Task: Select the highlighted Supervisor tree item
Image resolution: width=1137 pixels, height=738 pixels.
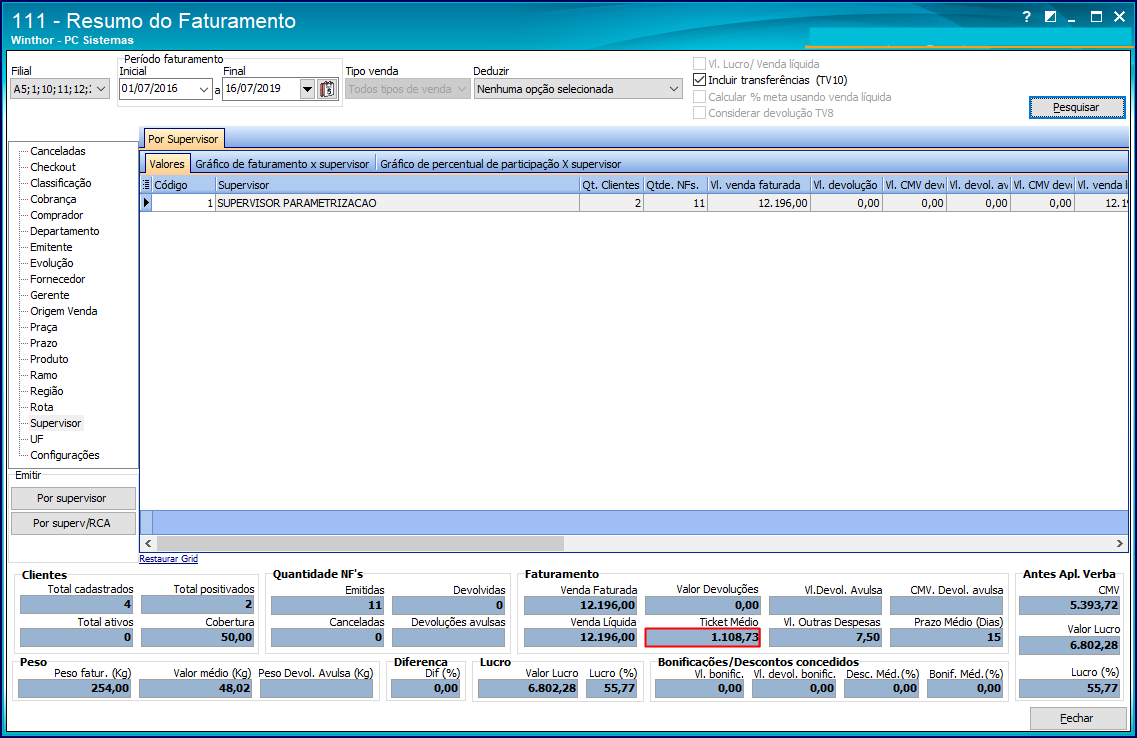Action: [56, 423]
